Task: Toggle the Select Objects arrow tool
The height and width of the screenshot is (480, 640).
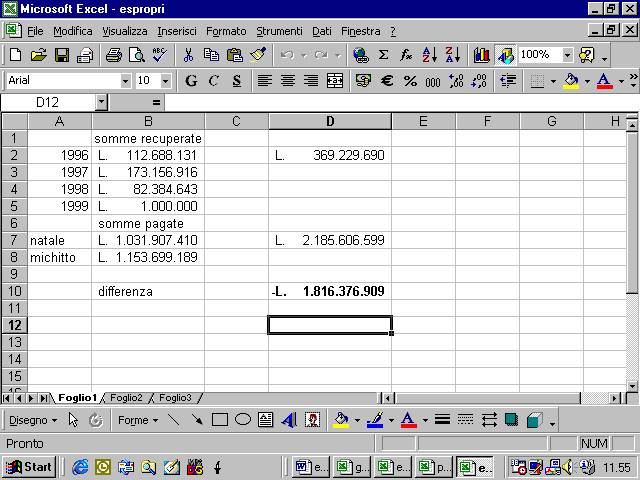Action: 73,420
